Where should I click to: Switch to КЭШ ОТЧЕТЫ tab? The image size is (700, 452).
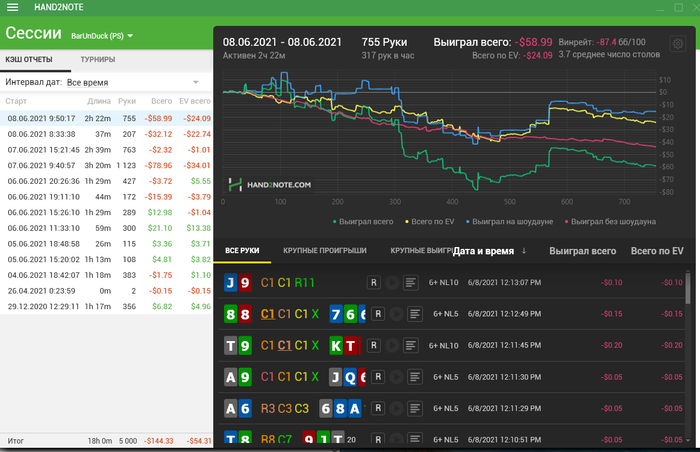29,59
